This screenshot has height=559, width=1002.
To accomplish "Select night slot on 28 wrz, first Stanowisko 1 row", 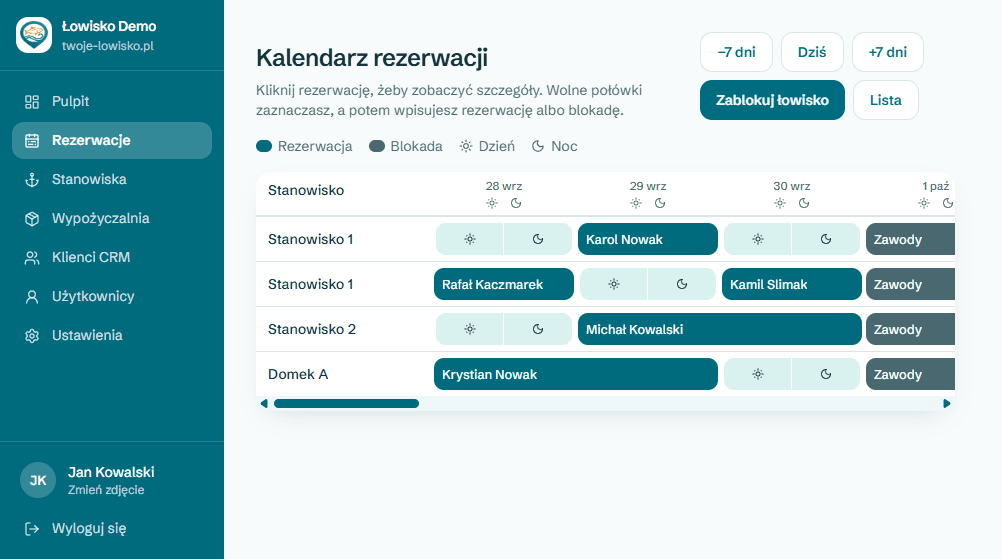I will tap(538, 239).
